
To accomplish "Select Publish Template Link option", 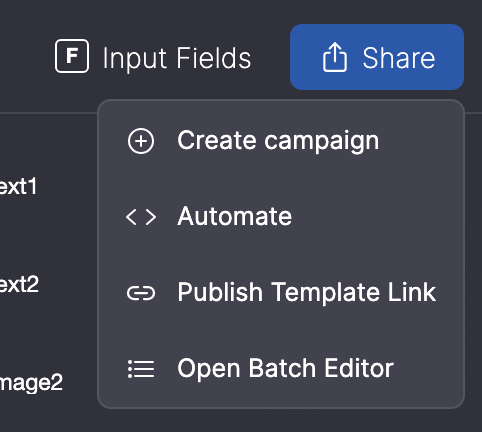I will coord(281,293).
